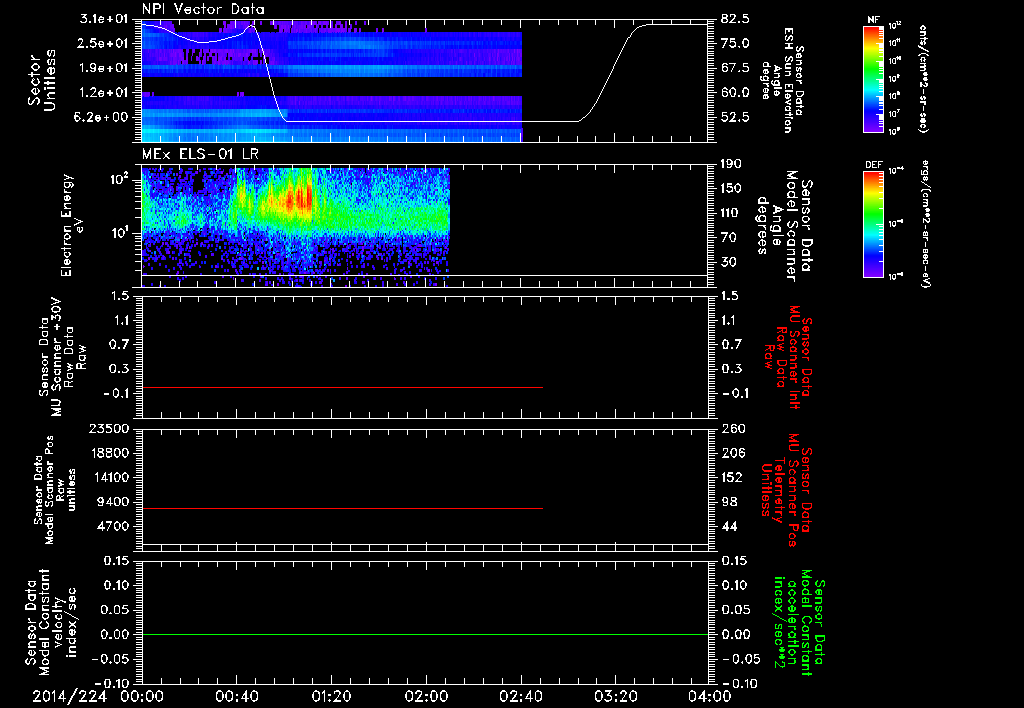1024x708 pixels.
Task: Click the 01:20 time axis label
Action: [x=331, y=697]
